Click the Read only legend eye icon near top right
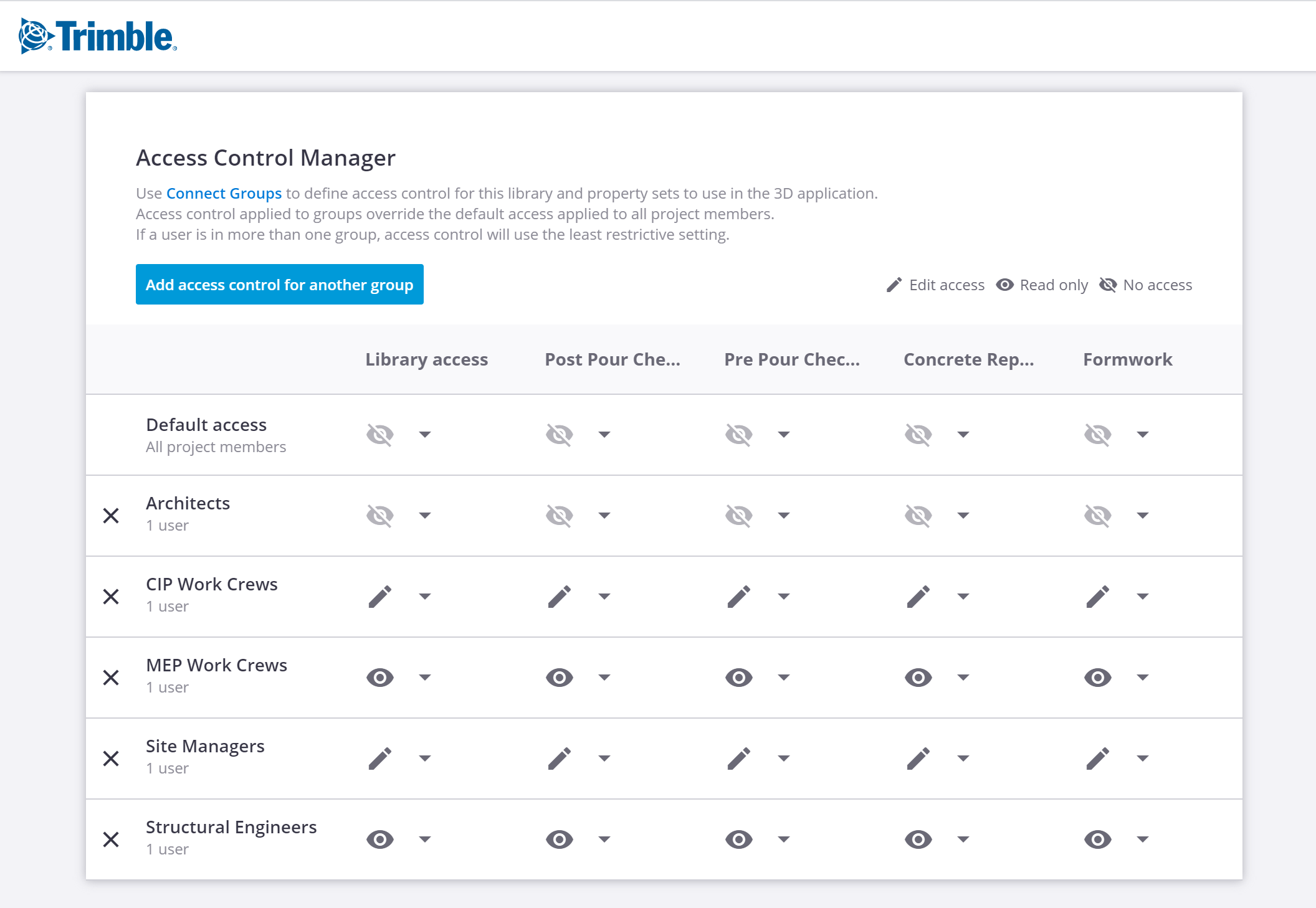1316x908 pixels. tap(1004, 285)
